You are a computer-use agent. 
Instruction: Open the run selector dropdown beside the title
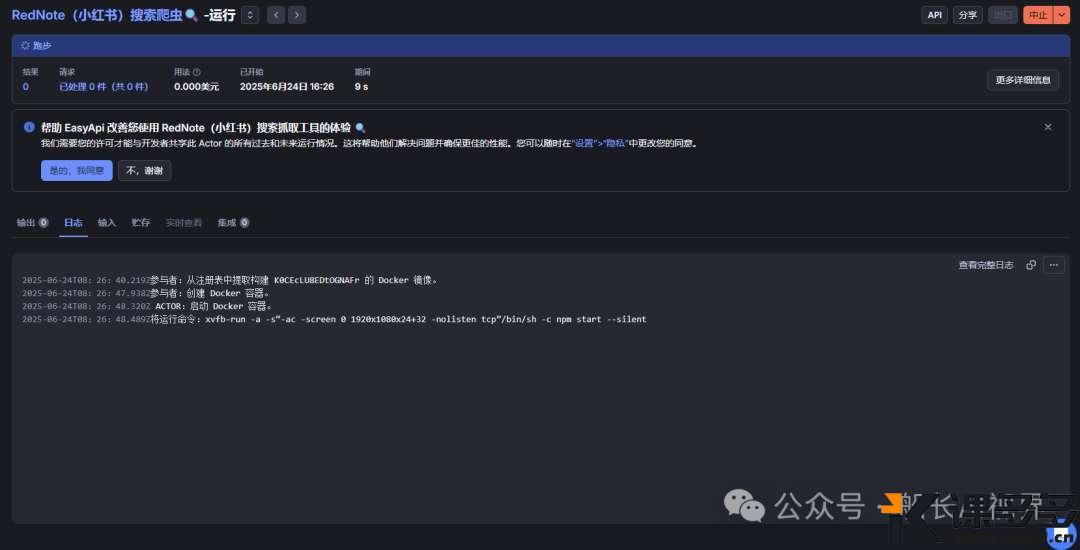[x=249, y=15]
